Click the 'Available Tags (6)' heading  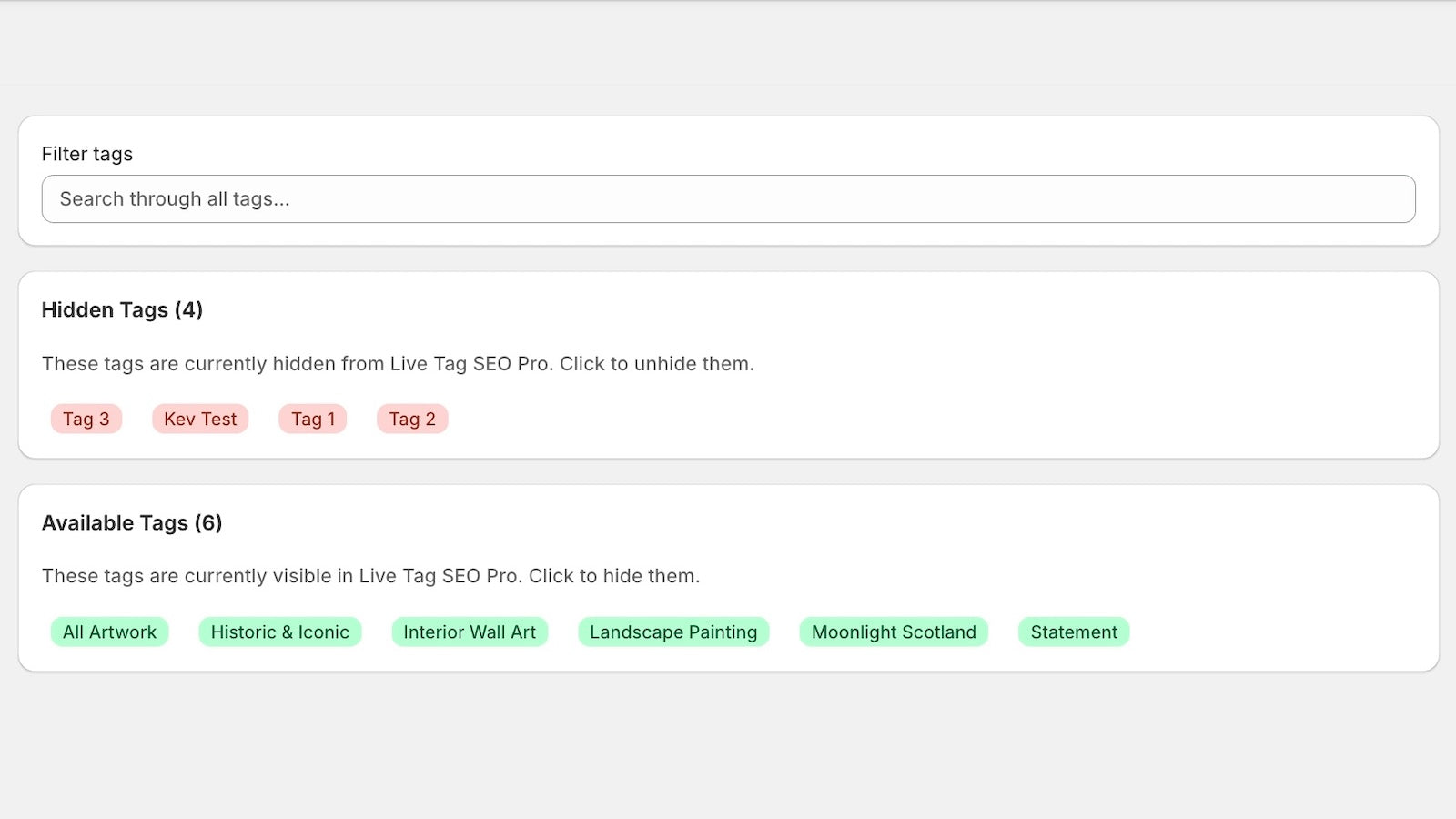pos(132,522)
